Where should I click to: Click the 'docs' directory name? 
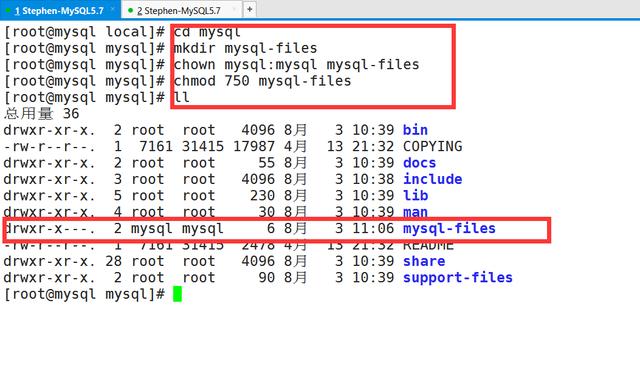click(x=419, y=162)
